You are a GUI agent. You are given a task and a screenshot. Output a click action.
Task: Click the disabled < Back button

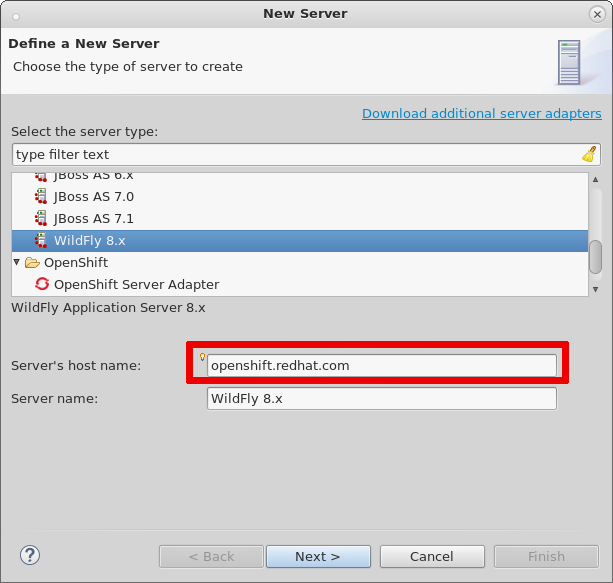click(x=211, y=556)
